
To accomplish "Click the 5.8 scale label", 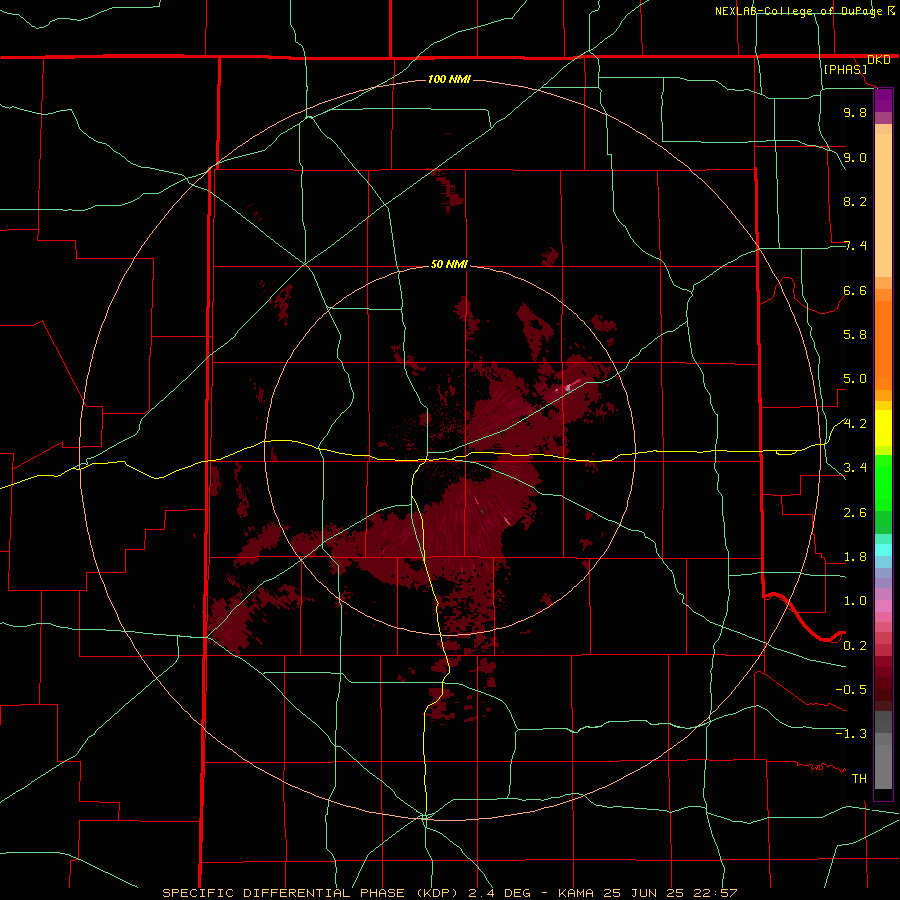I will pos(855,335).
